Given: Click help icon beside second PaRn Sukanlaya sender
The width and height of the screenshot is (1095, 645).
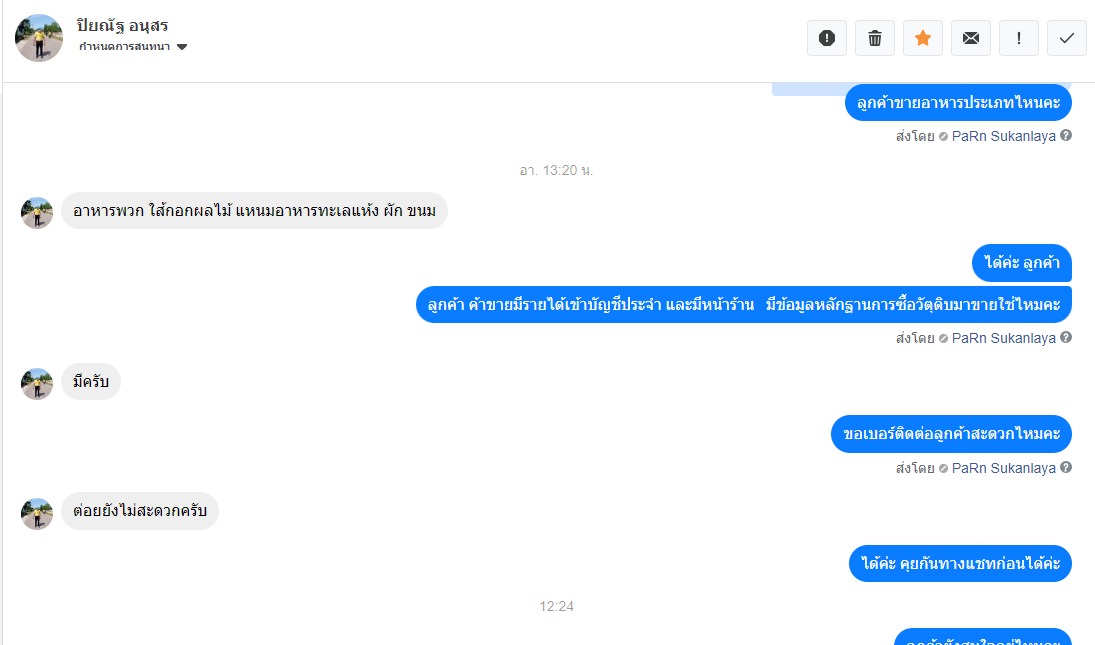Looking at the screenshot, I should pos(1066,337).
